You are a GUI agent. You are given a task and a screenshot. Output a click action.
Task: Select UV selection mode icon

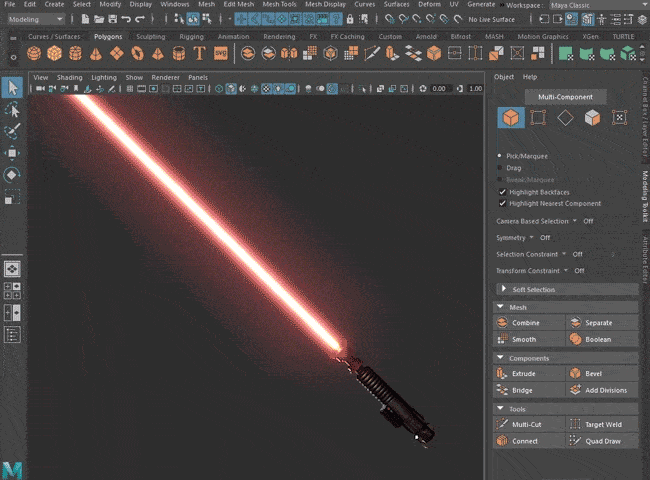coord(619,118)
